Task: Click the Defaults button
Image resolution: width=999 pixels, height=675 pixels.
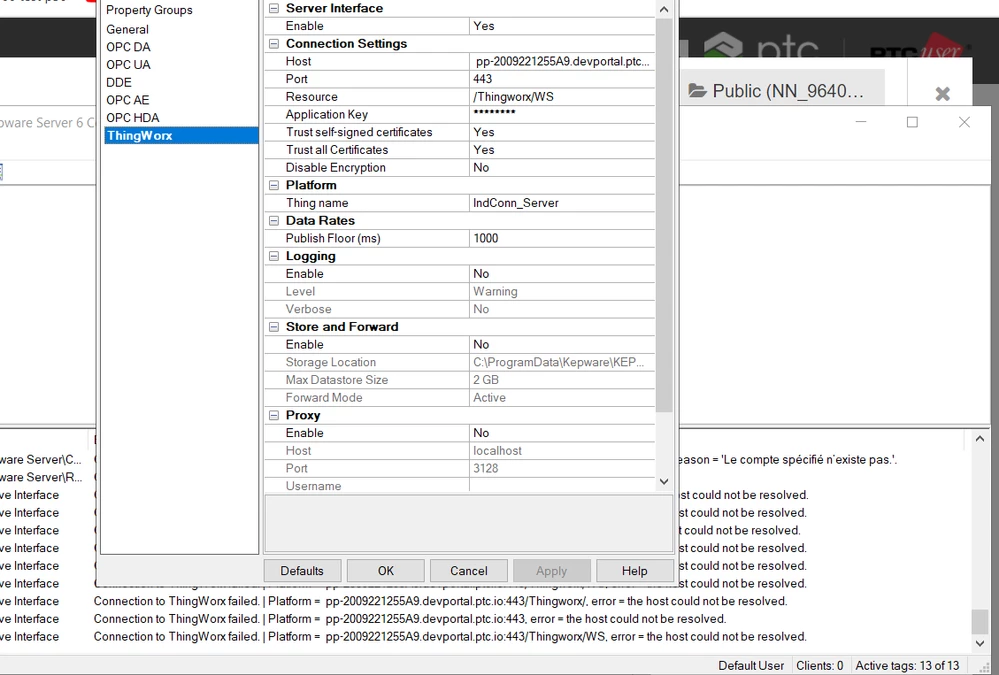Action: [302, 570]
